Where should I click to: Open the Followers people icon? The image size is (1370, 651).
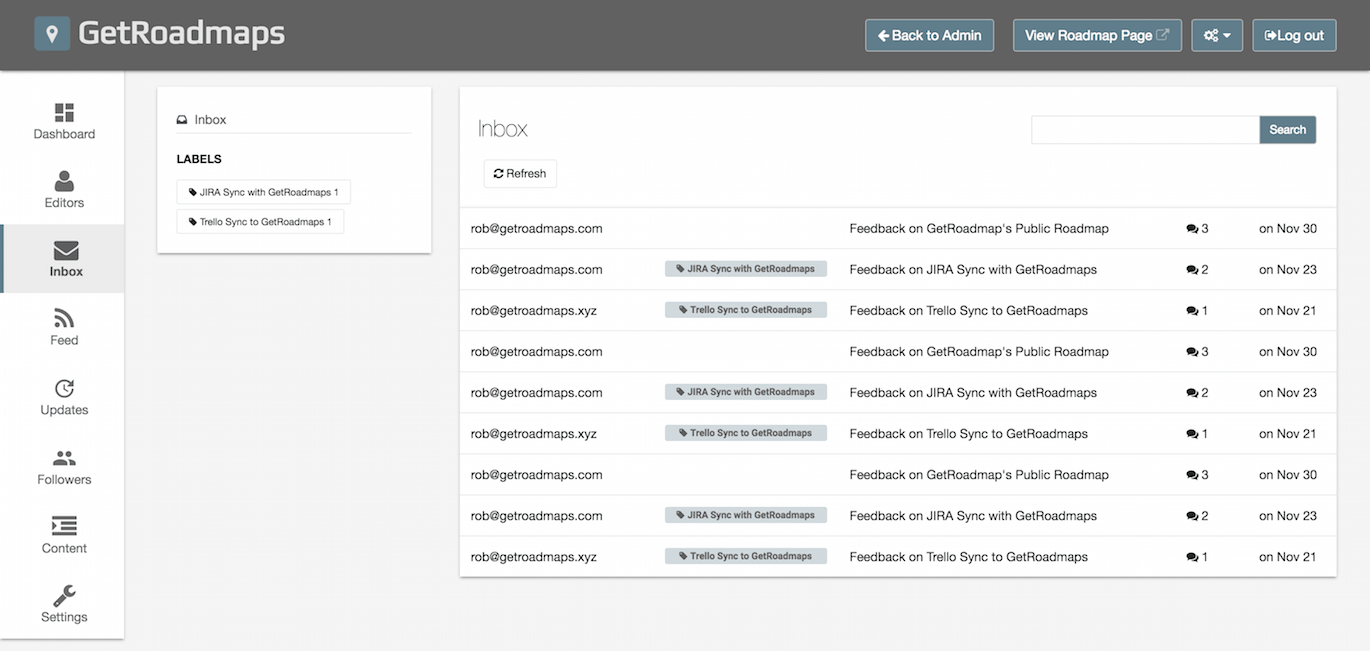(x=64, y=458)
